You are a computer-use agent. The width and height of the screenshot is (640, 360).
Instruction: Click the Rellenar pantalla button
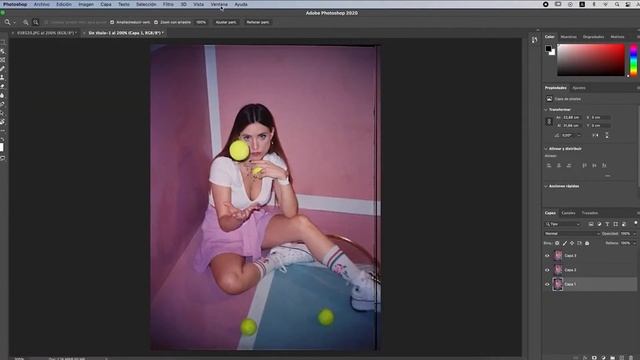pos(258,22)
